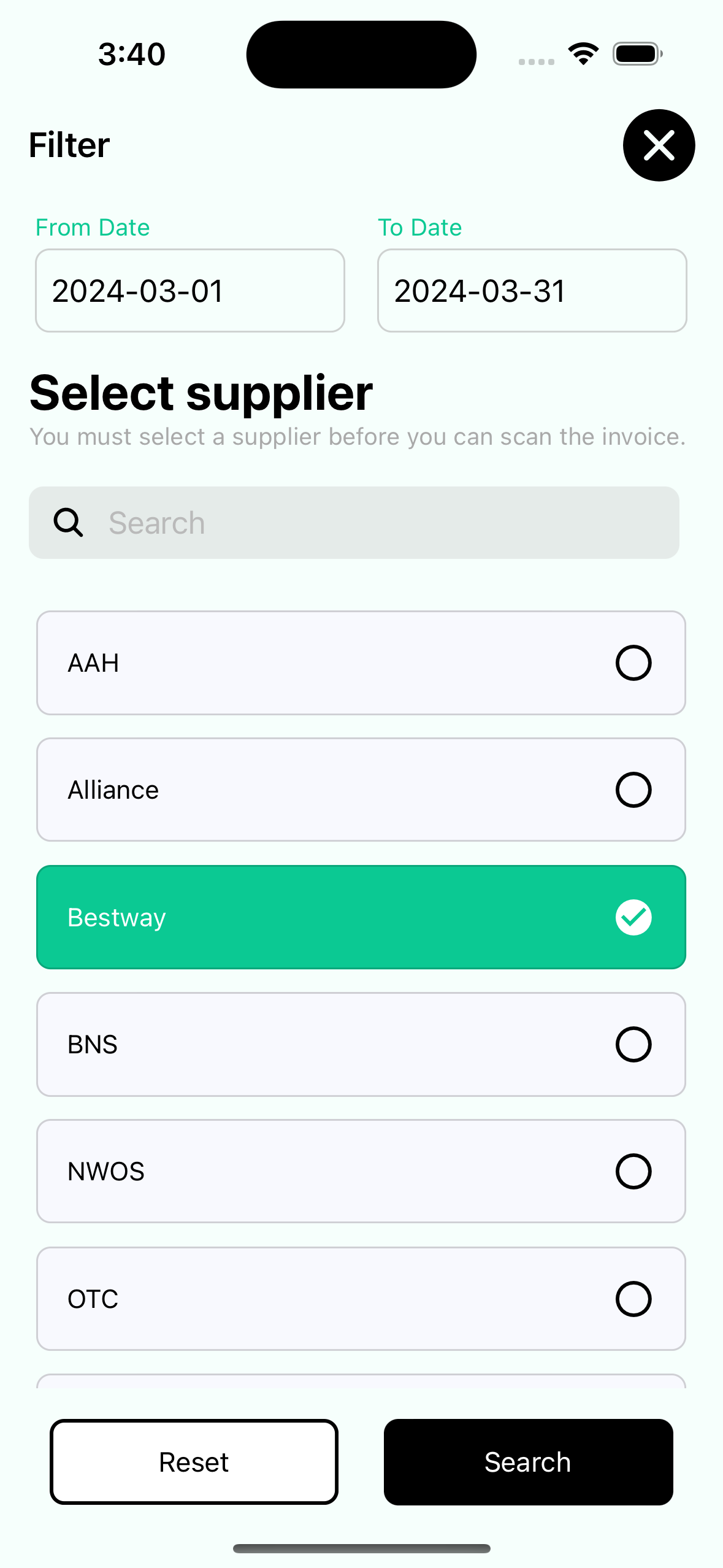Select the BNS supplier radio button
Viewport: 723px width, 1568px height.
tap(633, 1044)
